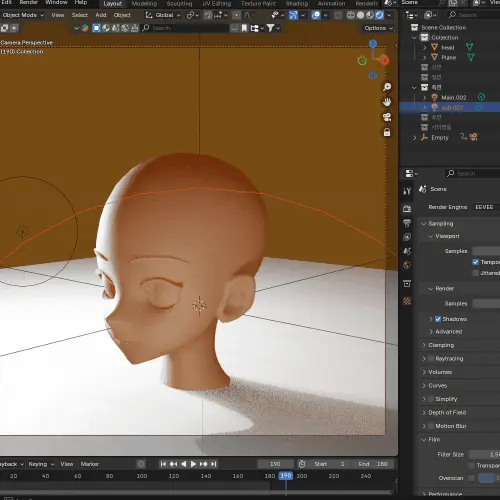This screenshot has width=500, height=500.
Task: Click the Filter Size value field
Action: click(484, 454)
